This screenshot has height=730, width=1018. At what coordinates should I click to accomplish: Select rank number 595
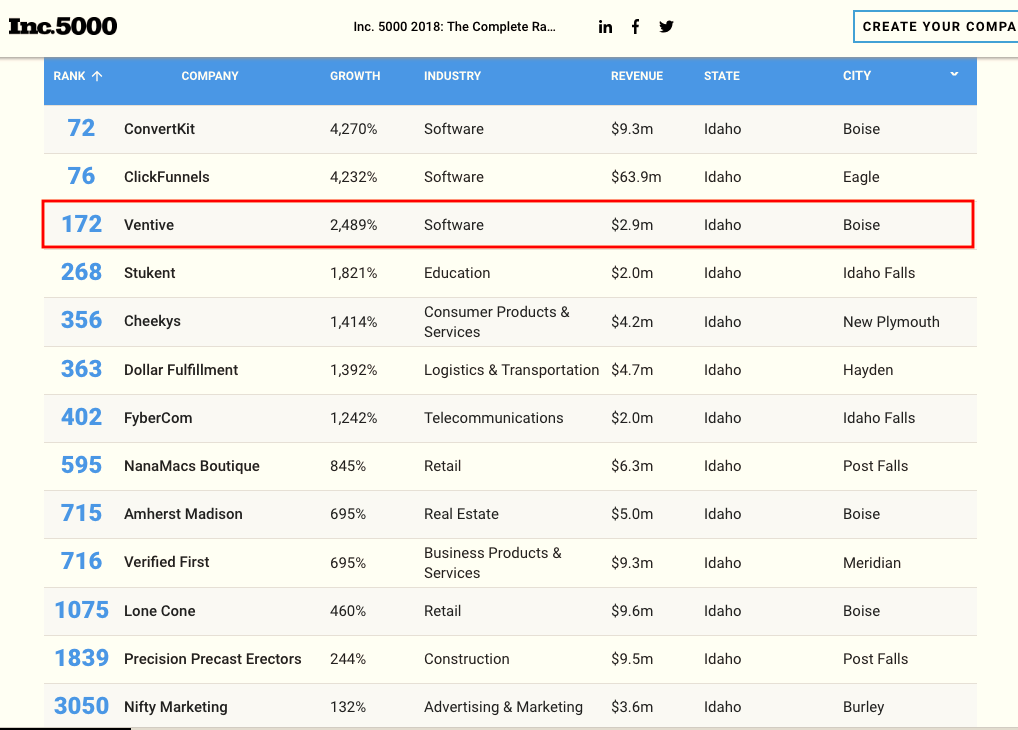coord(81,465)
